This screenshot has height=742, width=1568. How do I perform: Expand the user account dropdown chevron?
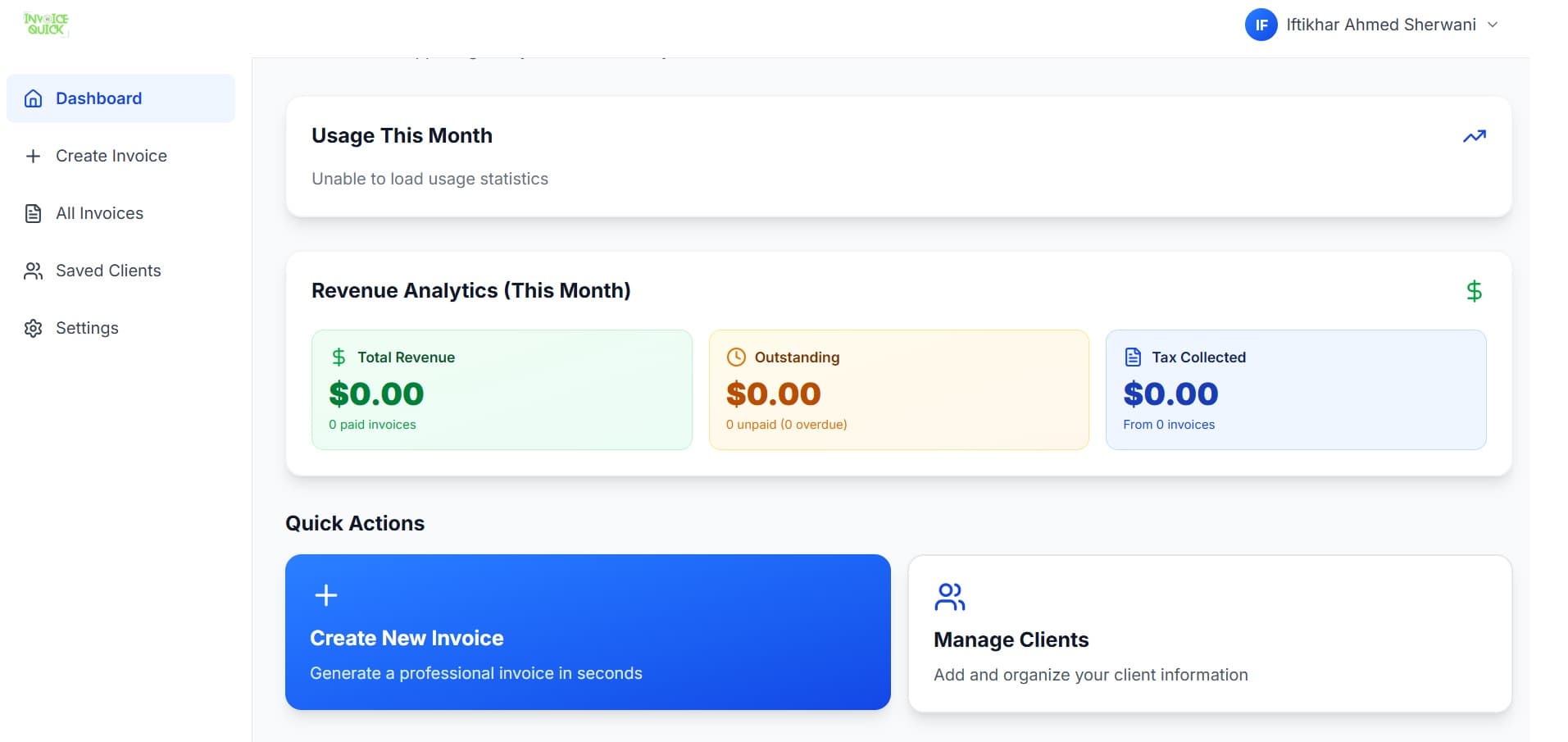(1492, 25)
